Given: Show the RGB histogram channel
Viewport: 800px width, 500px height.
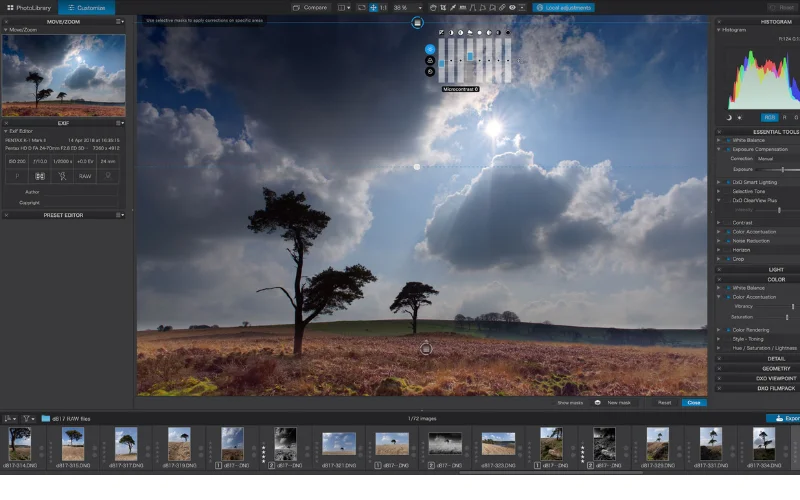Looking at the screenshot, I should (x=769, y=117).
